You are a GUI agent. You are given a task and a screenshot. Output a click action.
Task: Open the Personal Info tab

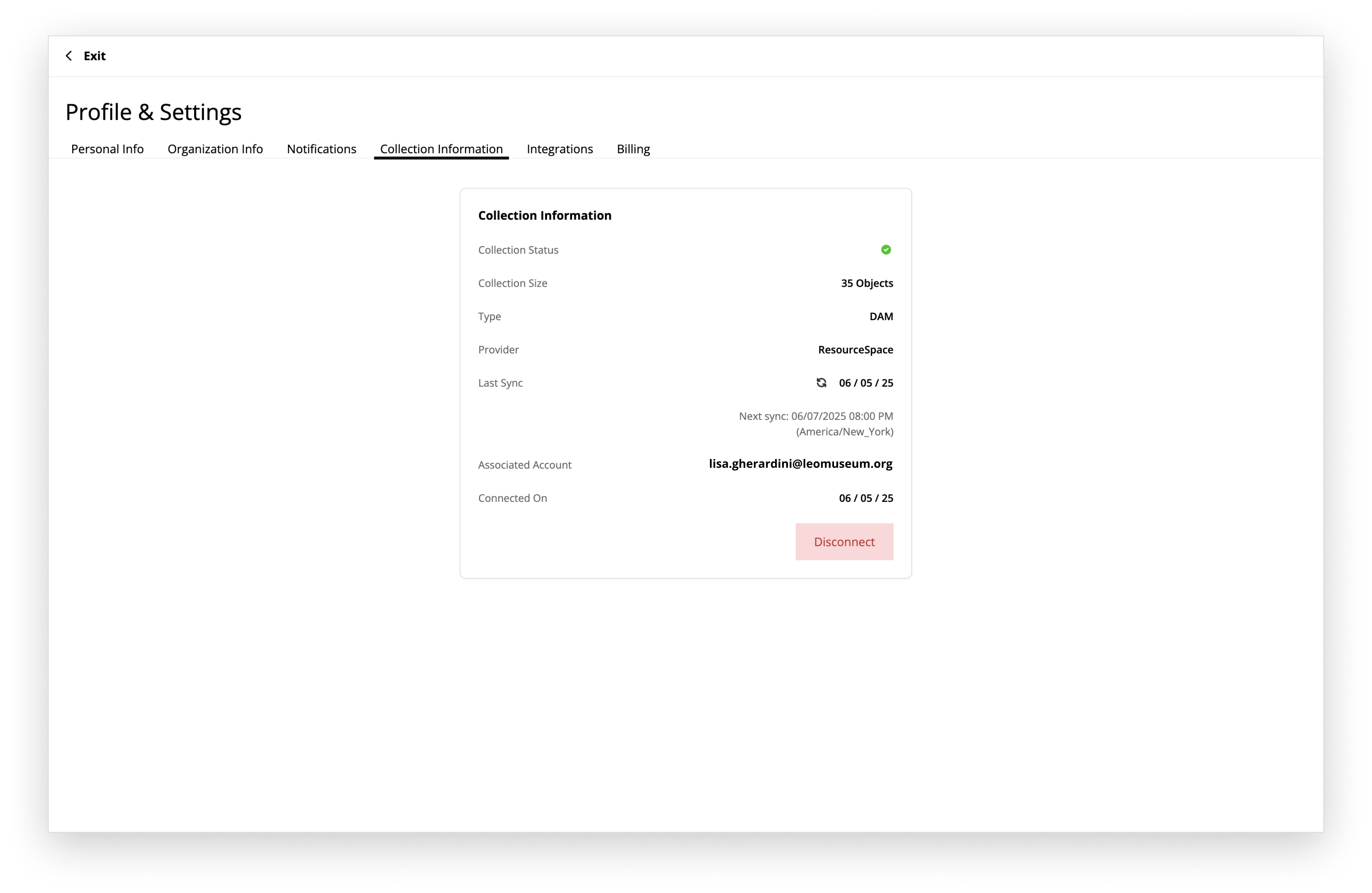(x=107, y=149)
